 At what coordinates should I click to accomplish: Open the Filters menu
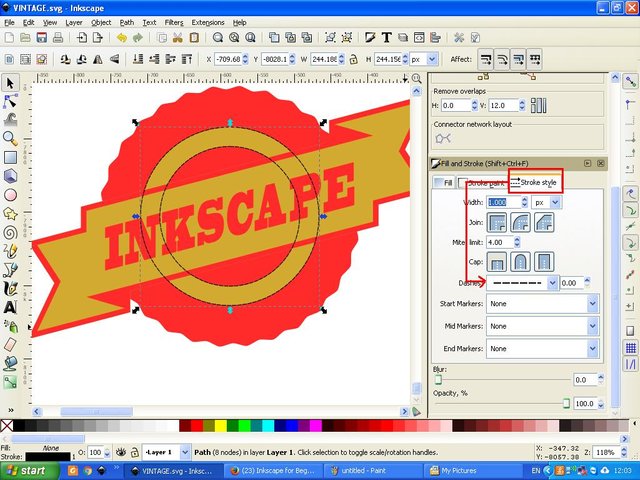coord(174,22)
